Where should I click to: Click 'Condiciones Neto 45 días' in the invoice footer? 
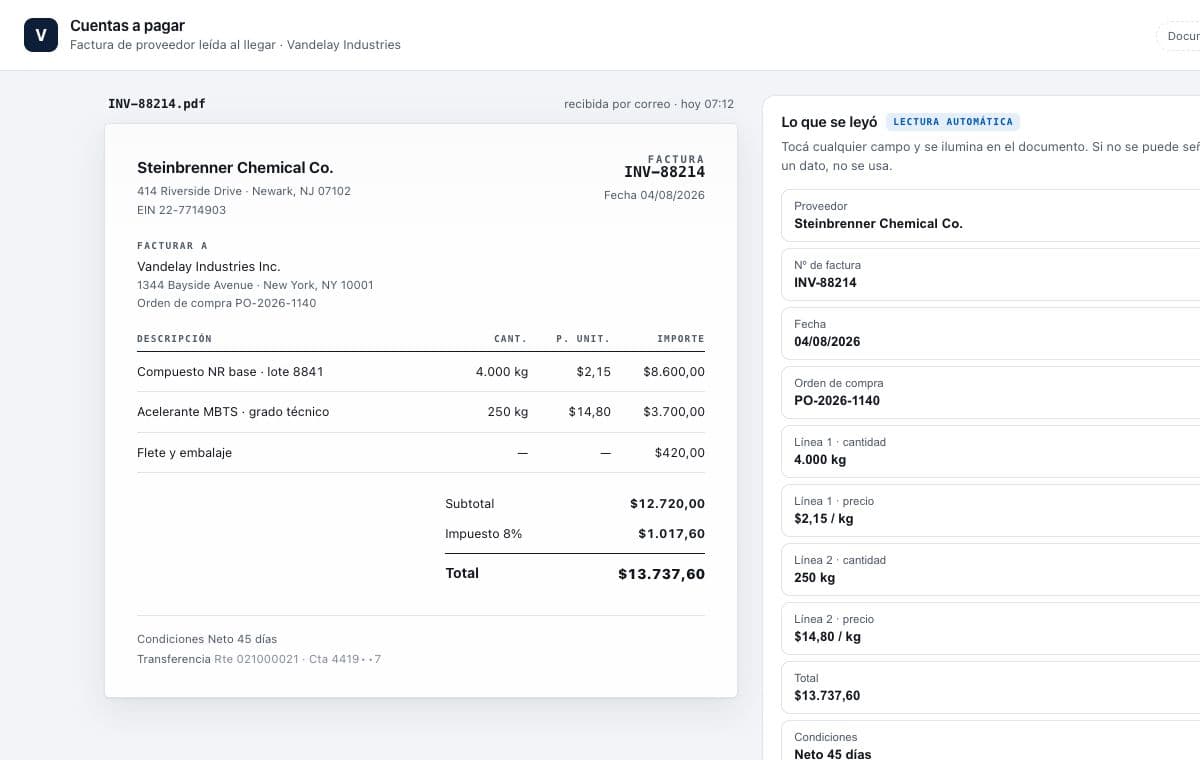(207, 639)
